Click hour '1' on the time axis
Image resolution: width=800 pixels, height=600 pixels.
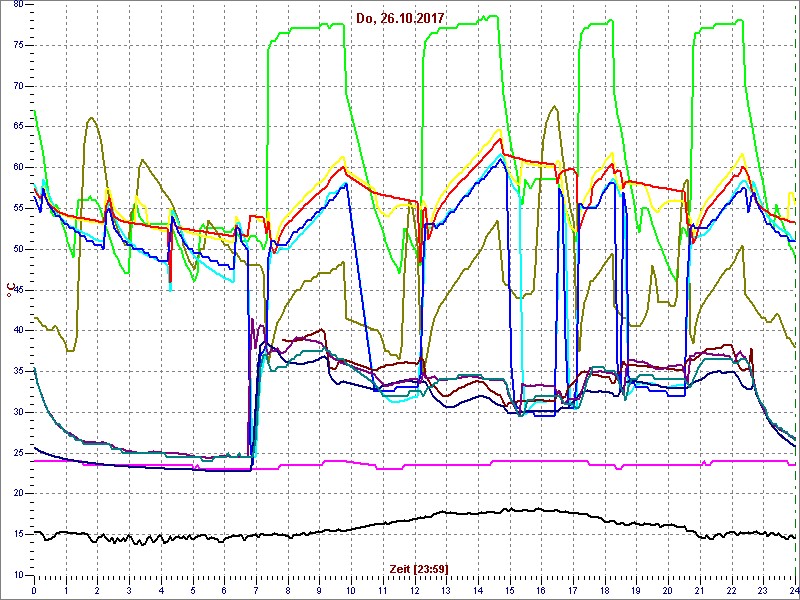click(x=66, y=590)
